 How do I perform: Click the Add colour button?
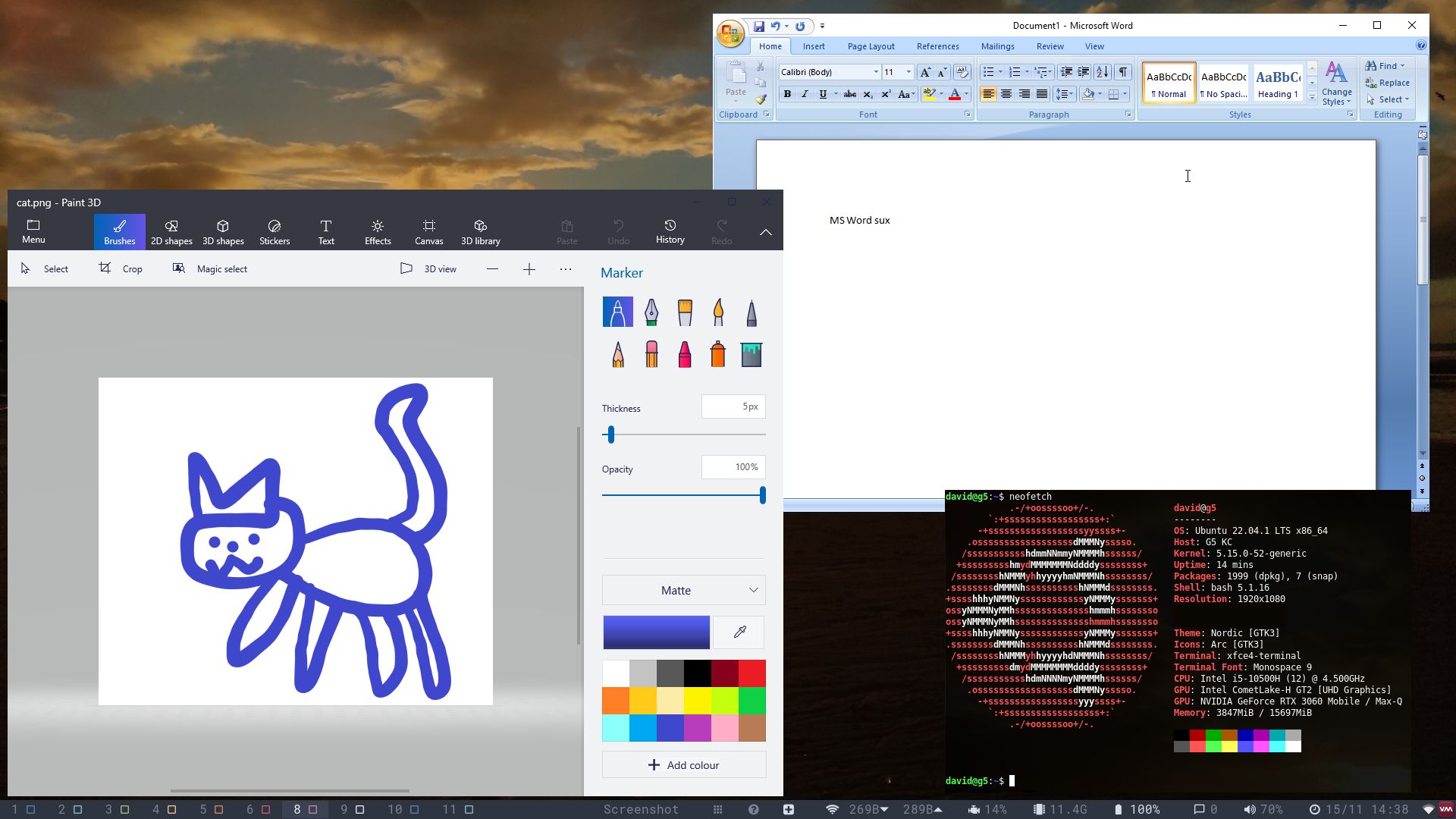click(x=683, y=764)
